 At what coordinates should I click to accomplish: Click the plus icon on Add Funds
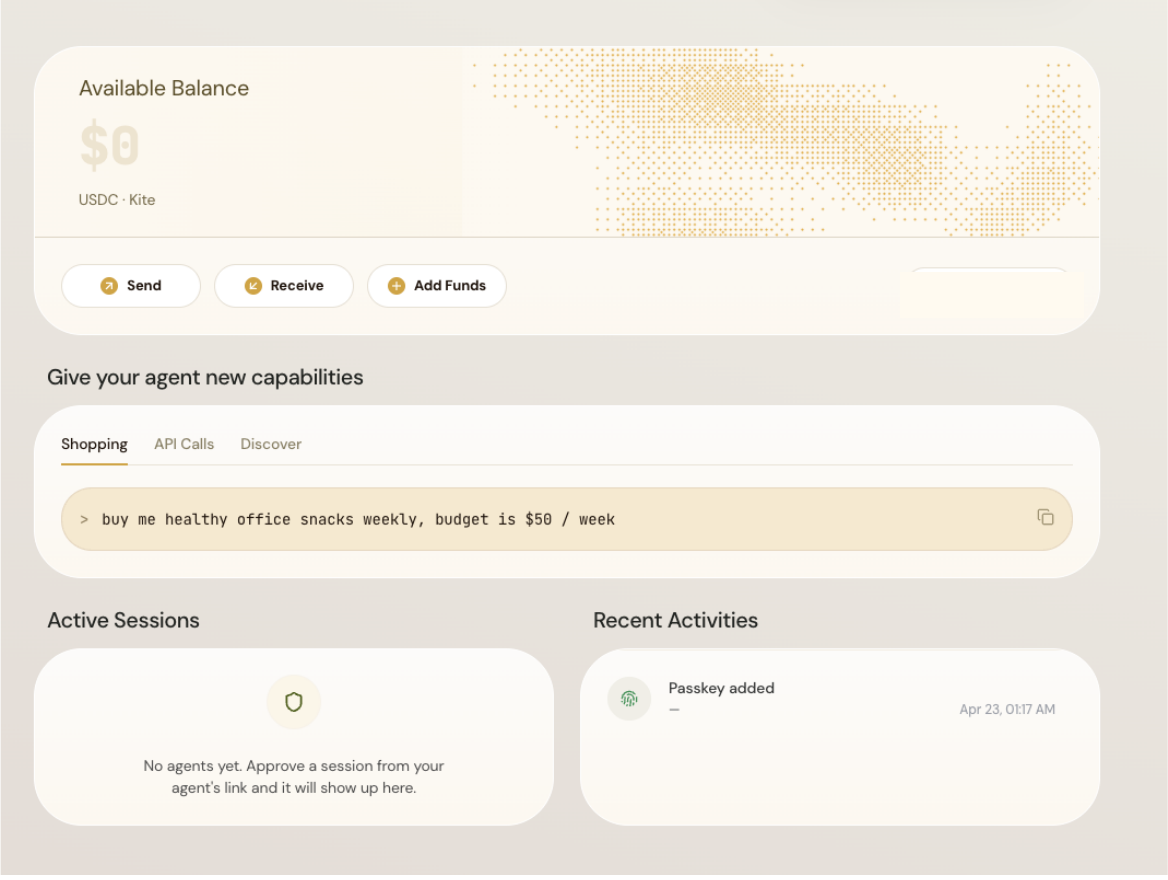pyautogui.click(x=398, y=285)
